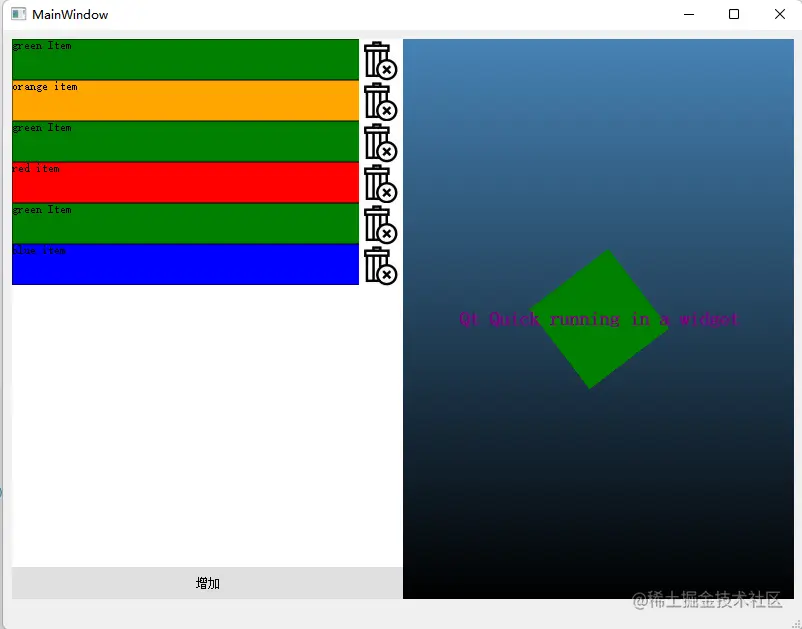Click trash icon of green Item between red and blue
The width and height of the screenshot is (802, 629).
(x=380, y=224)
